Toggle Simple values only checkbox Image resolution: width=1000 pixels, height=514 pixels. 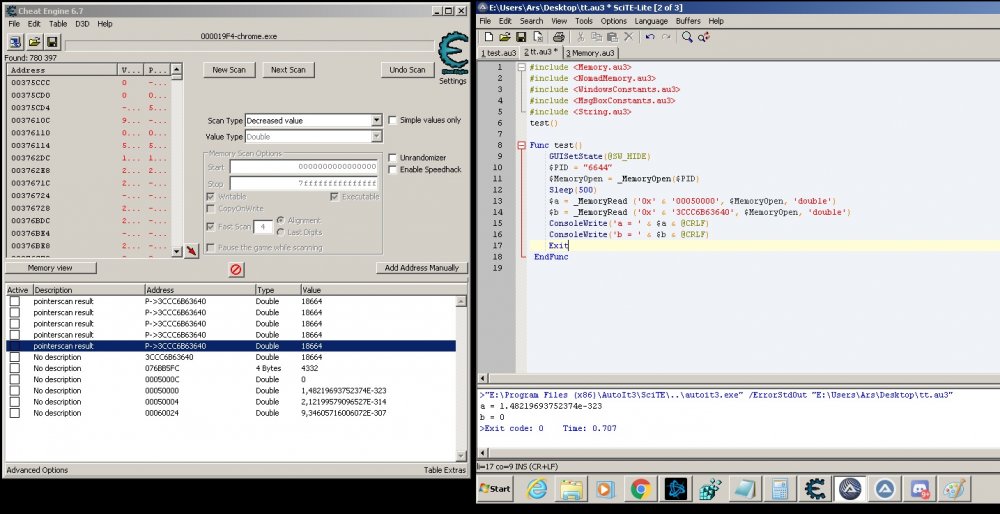(x=393, y=120)
